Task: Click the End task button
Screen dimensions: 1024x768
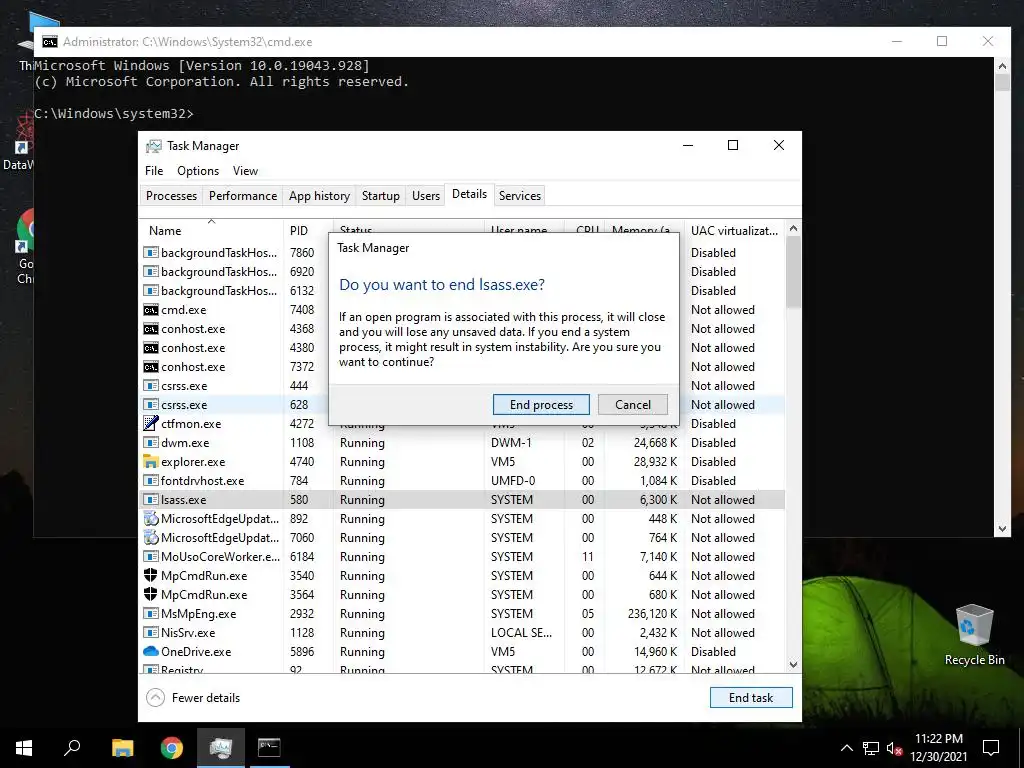Action: [751, 697]
